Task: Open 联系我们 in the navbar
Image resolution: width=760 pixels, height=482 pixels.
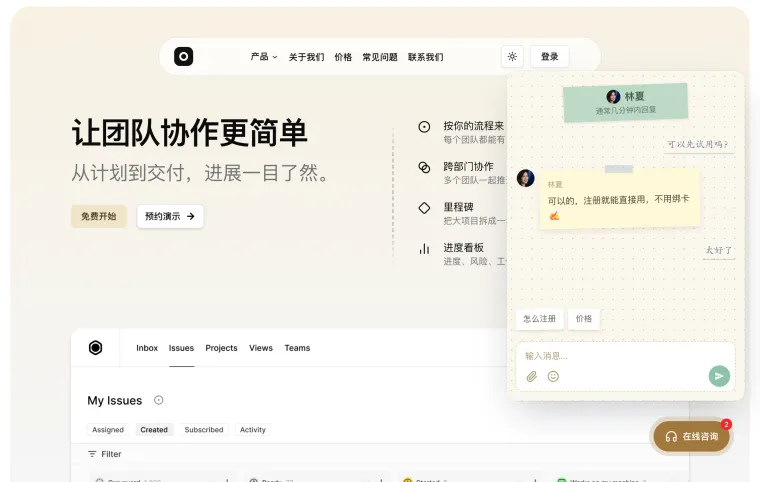Action: tap(426, 57)
